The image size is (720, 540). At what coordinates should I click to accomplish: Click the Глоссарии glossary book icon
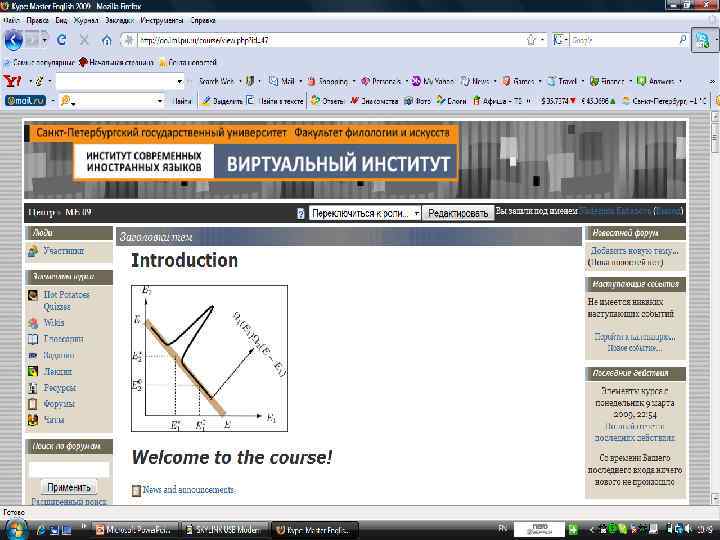point(33,339)
